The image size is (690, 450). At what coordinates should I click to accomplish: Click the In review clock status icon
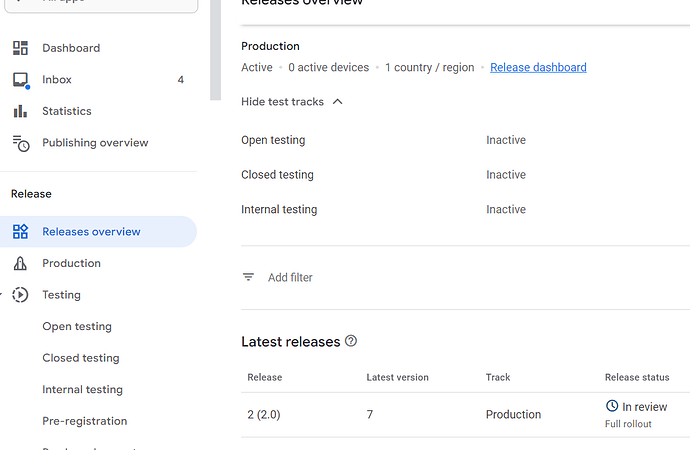tap(612, 406)
